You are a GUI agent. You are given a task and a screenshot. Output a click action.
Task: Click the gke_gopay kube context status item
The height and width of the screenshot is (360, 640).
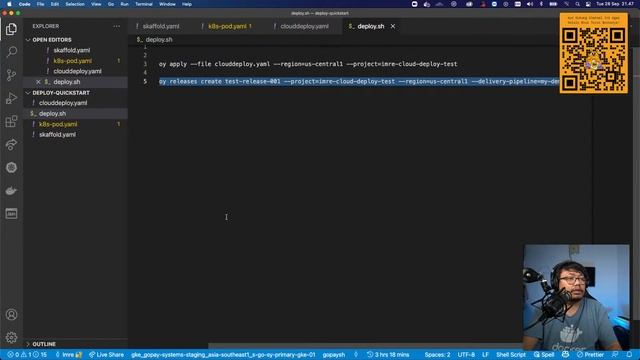click(223, 355)
